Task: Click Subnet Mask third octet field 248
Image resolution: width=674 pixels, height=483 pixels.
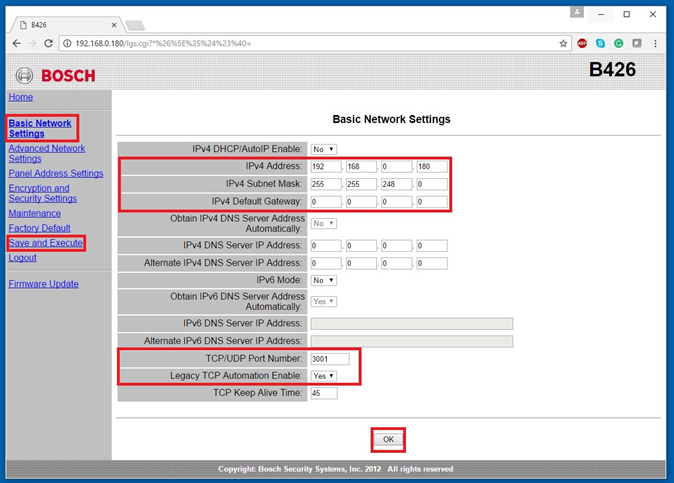Action: [x=397, y=184]
